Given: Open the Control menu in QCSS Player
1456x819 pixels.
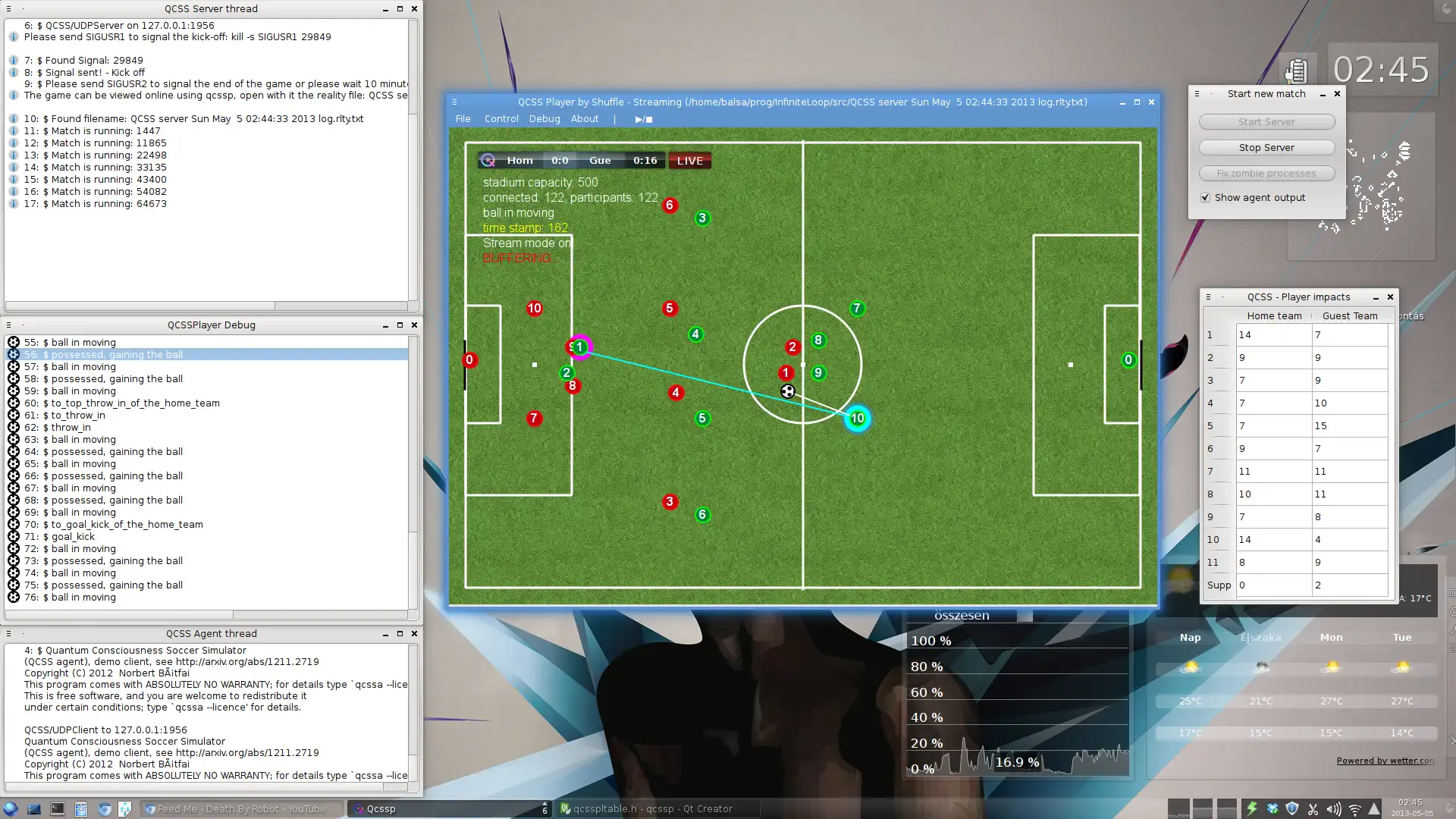Looking at the screenshot, I should 501,119.
